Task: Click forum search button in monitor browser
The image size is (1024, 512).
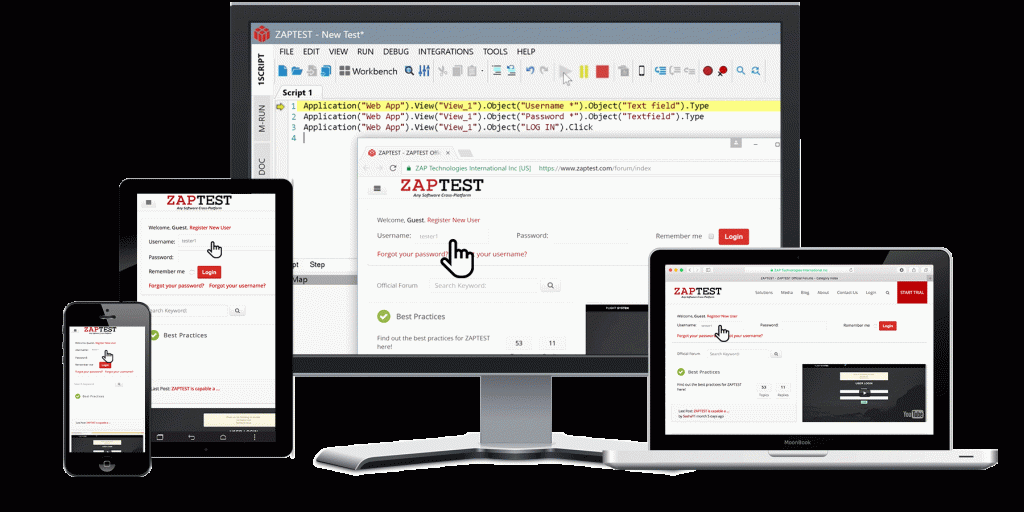Action: tap(551, 285)
